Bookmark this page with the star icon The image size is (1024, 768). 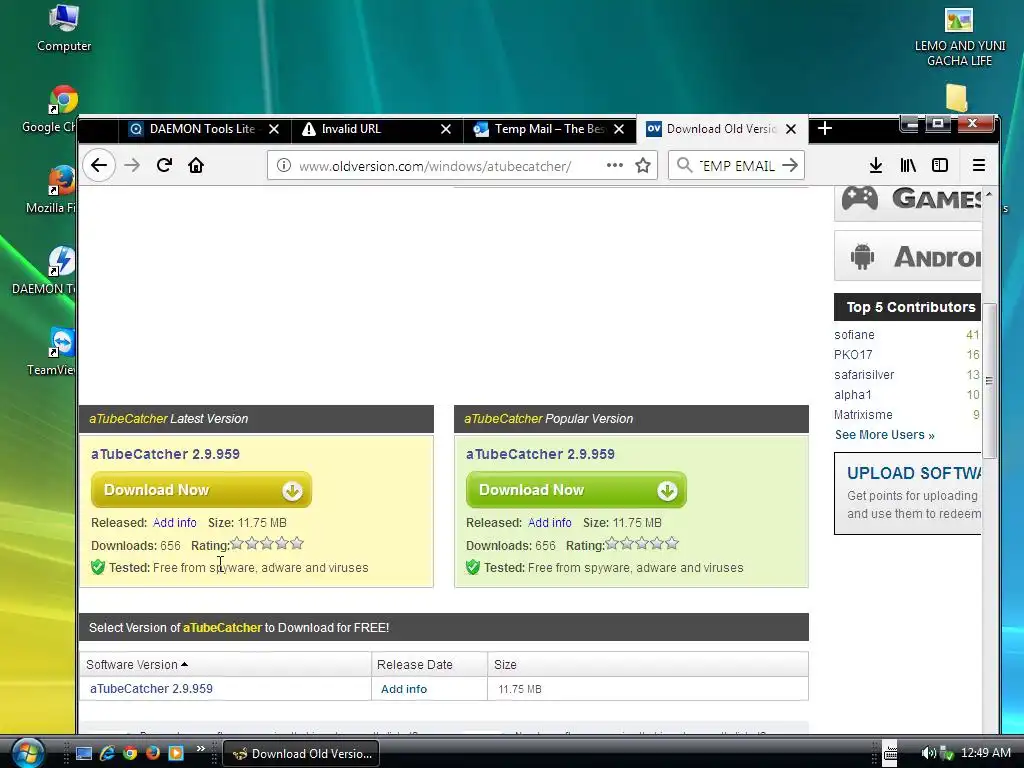[x=643, y=165]
